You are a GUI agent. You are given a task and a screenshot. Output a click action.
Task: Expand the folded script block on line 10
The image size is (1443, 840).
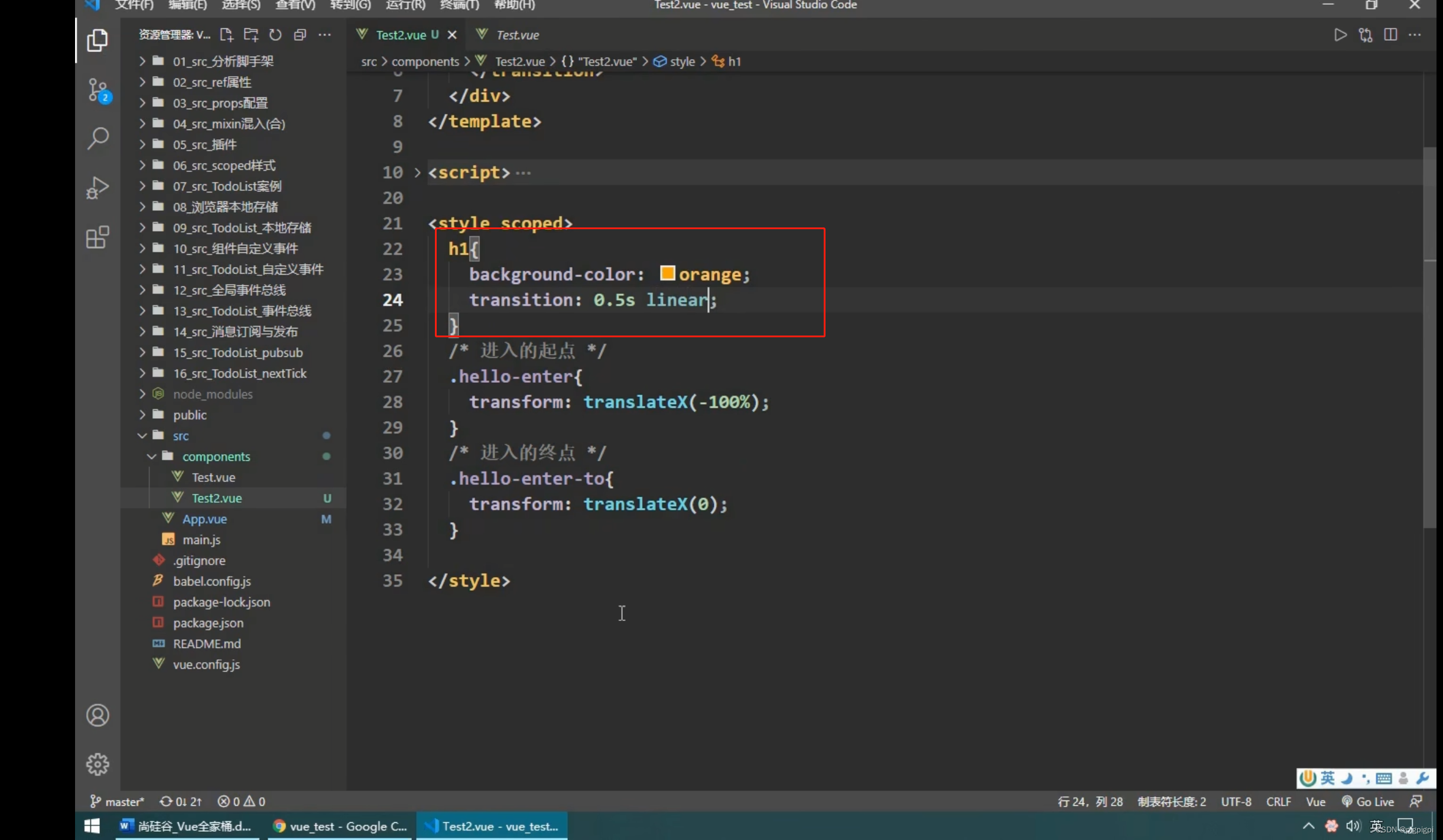coord(417,172)
